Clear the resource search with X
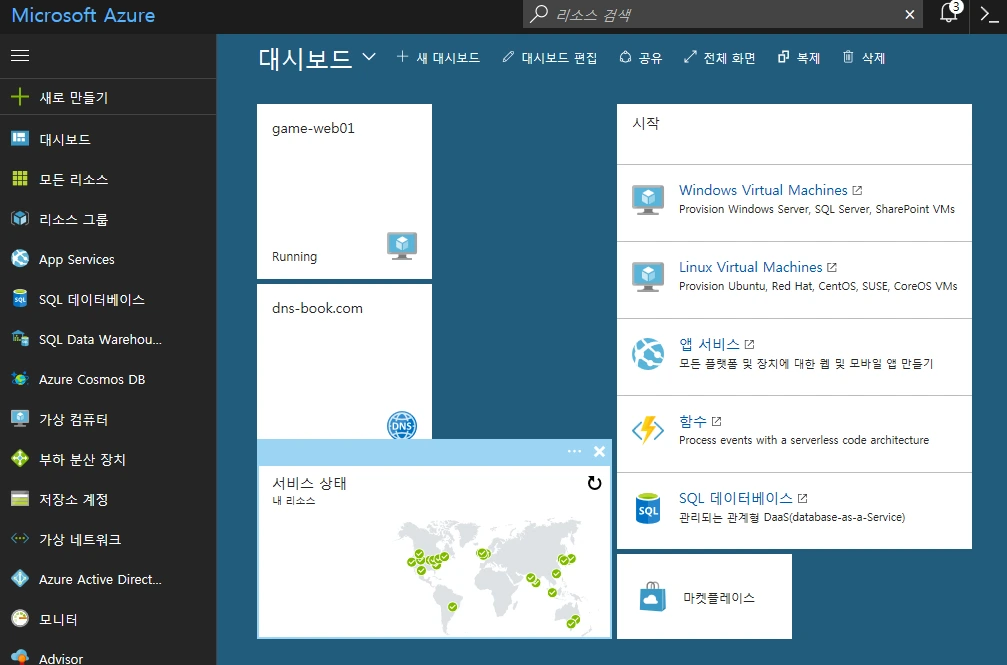Image resolution: width=1007 pixels, height=665 pixels. (909, 14)
